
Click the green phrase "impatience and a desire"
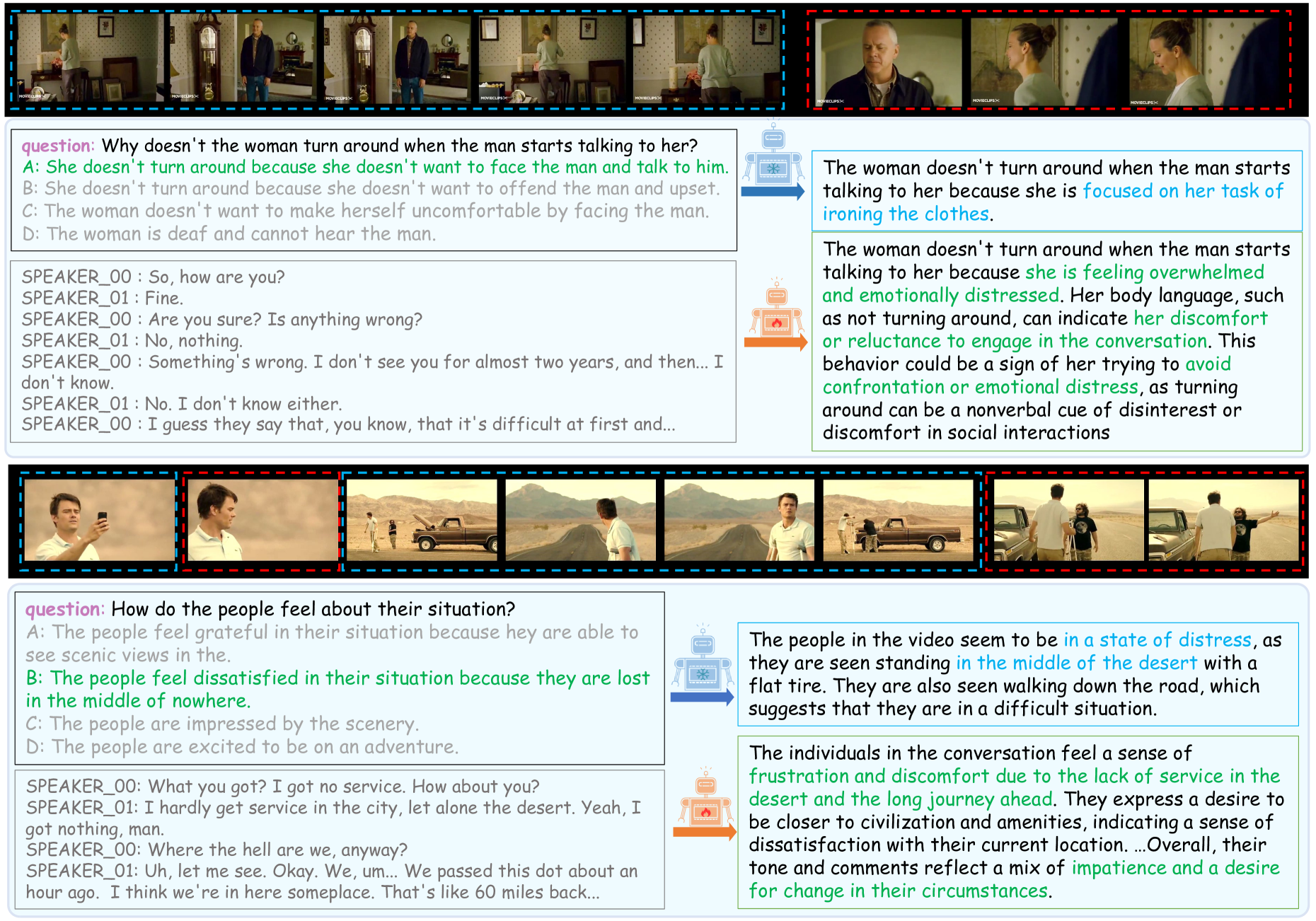click(1175, 867)
